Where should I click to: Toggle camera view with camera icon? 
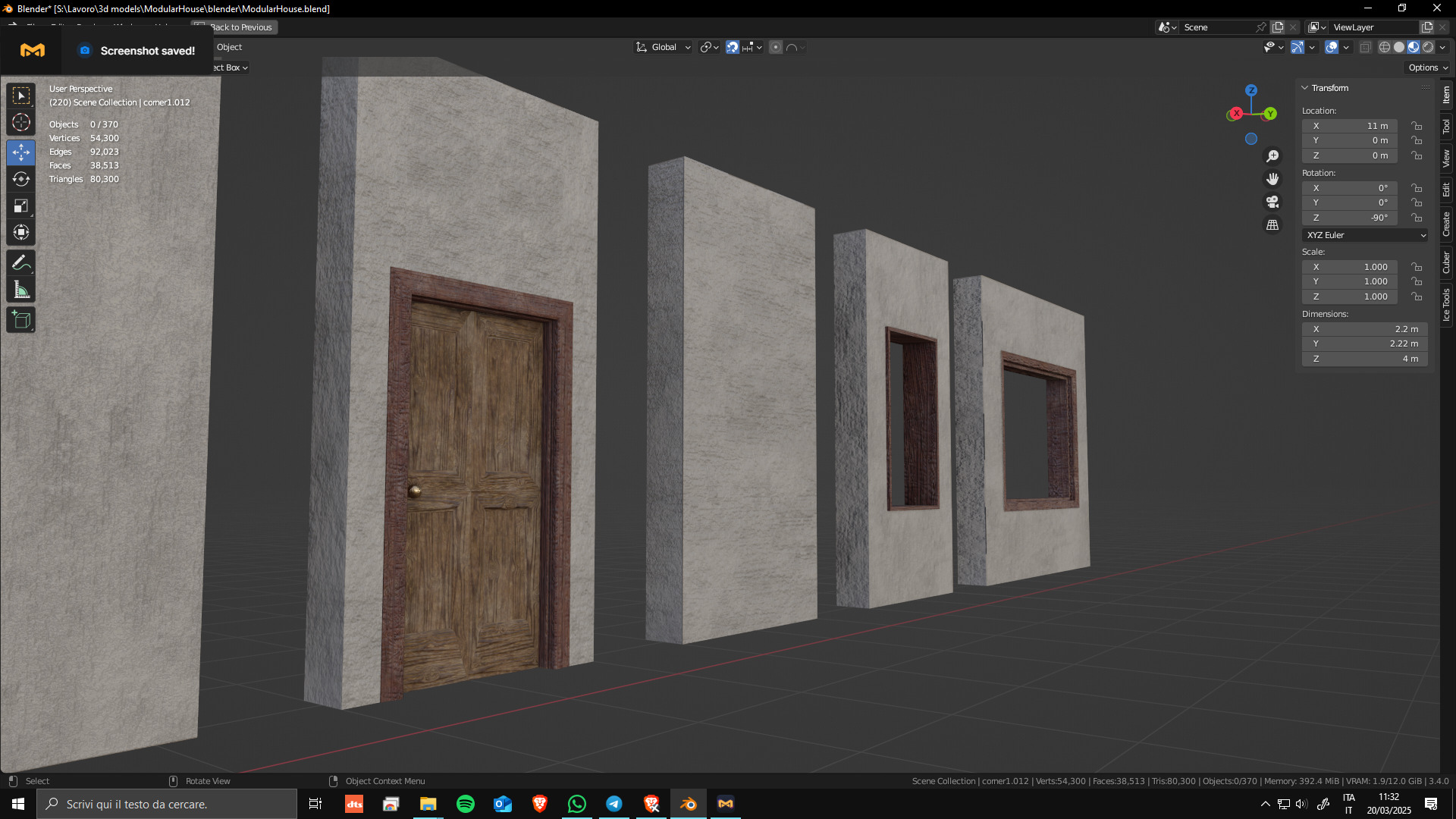(x=1272, y=202)
